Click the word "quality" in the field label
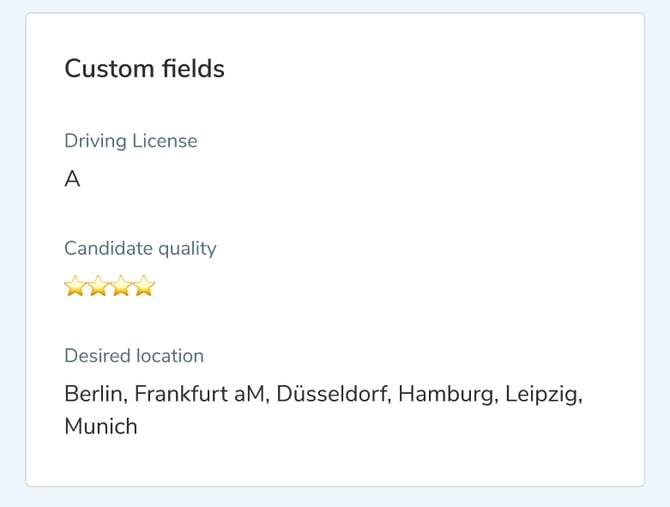Viewport: 670px width, 507px height. 186,248
